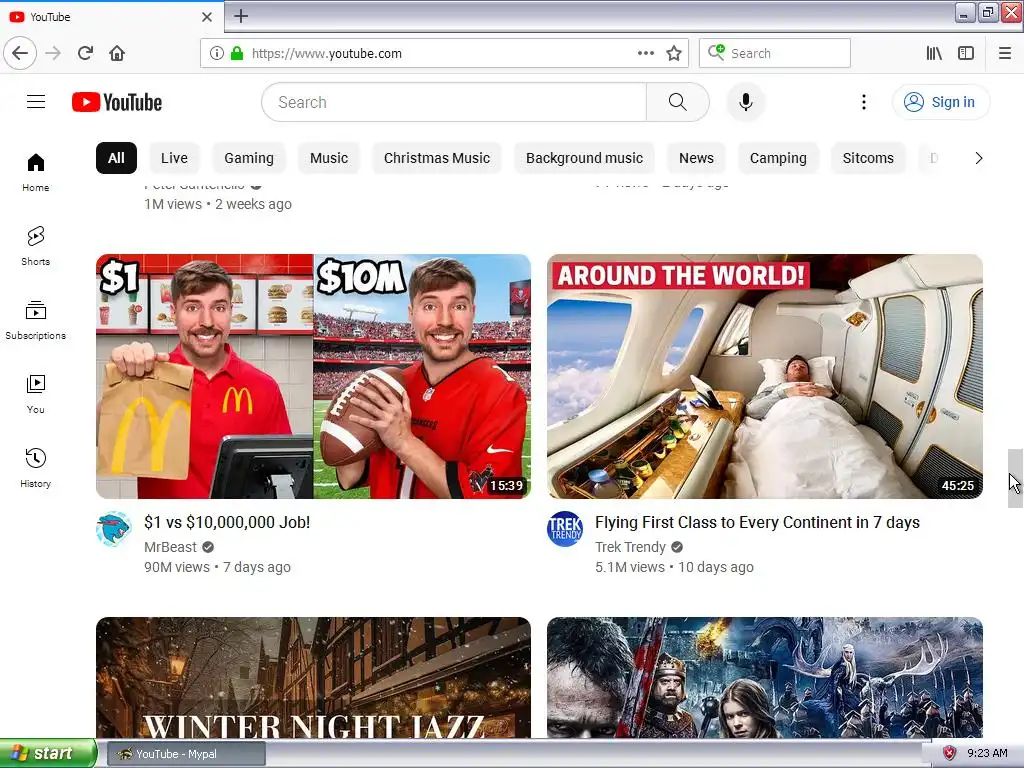Select the YouTube browser tab
This screenshot has height=768, width=1024.
[112, 17]
